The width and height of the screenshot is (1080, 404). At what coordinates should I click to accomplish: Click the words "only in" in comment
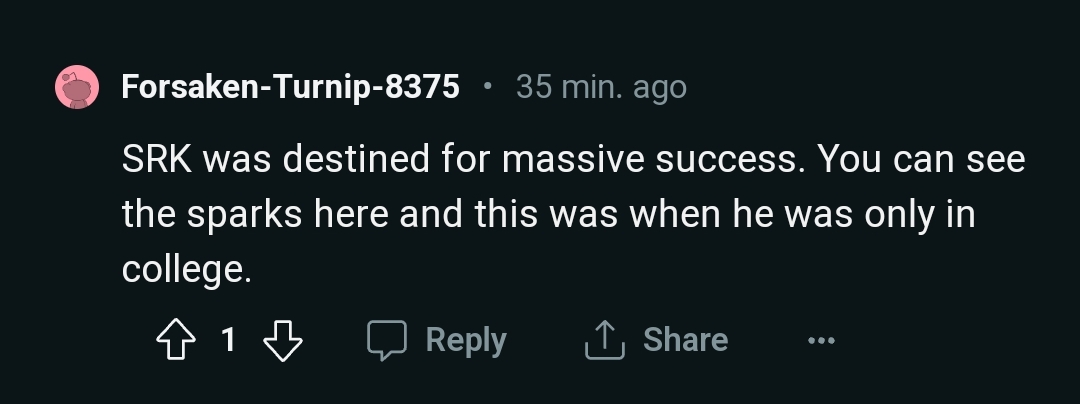pyautogui.click(x=920, y=215)
